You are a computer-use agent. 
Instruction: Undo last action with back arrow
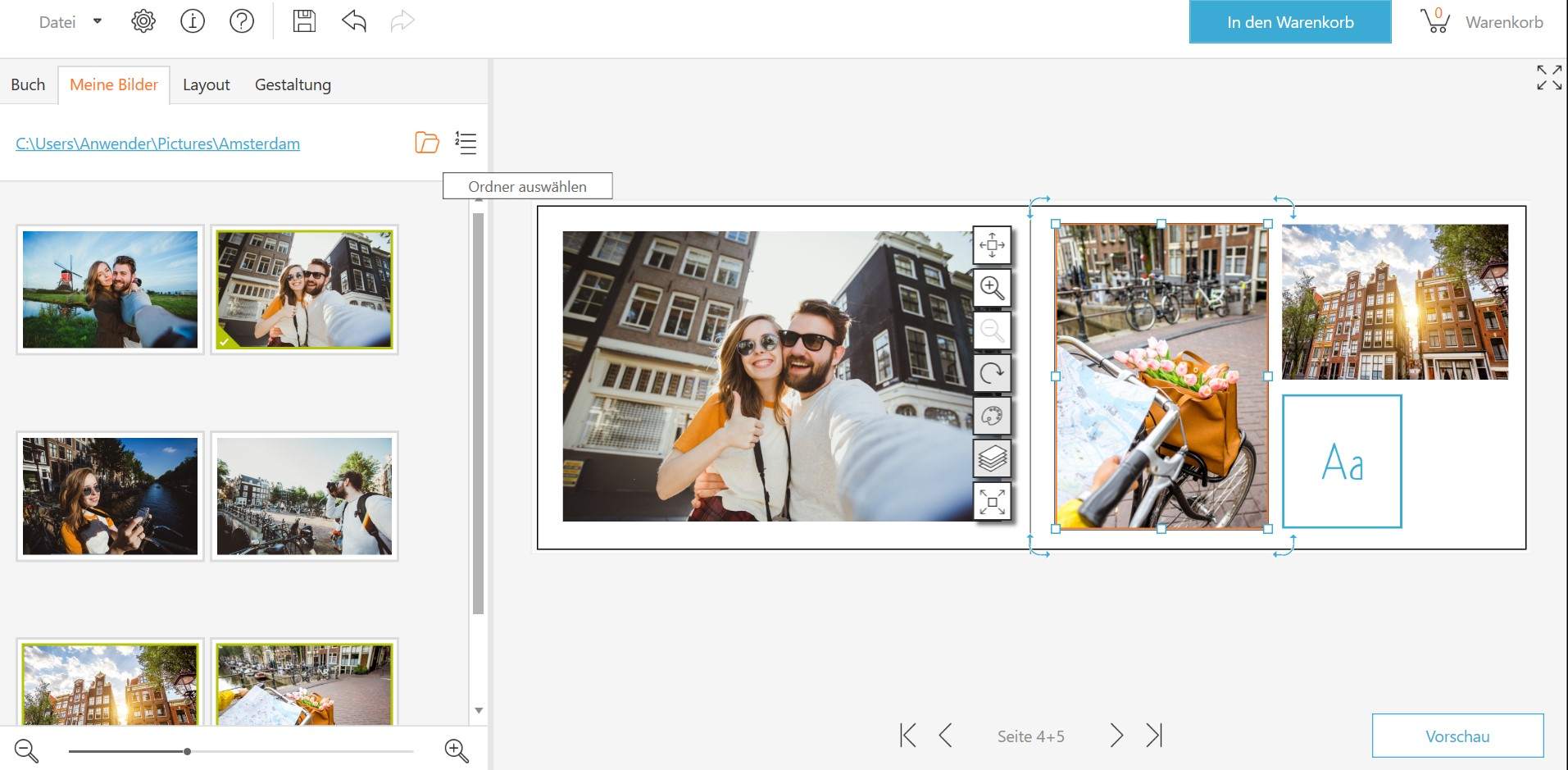tap(354, 21)
